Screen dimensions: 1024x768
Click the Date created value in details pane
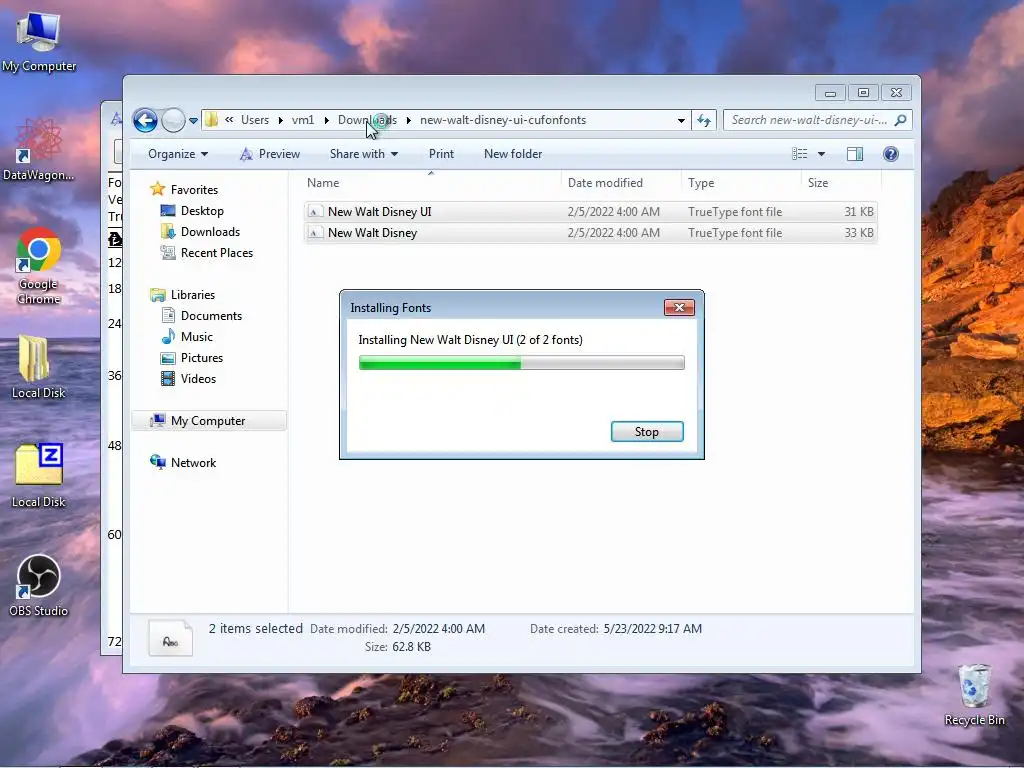[x=652, y=629]
